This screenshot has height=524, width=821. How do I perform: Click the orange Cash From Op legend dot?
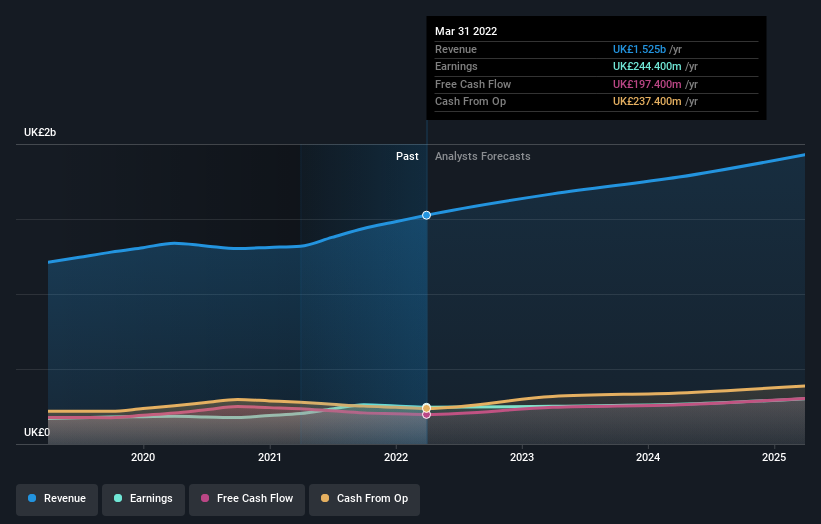point(325,498)
